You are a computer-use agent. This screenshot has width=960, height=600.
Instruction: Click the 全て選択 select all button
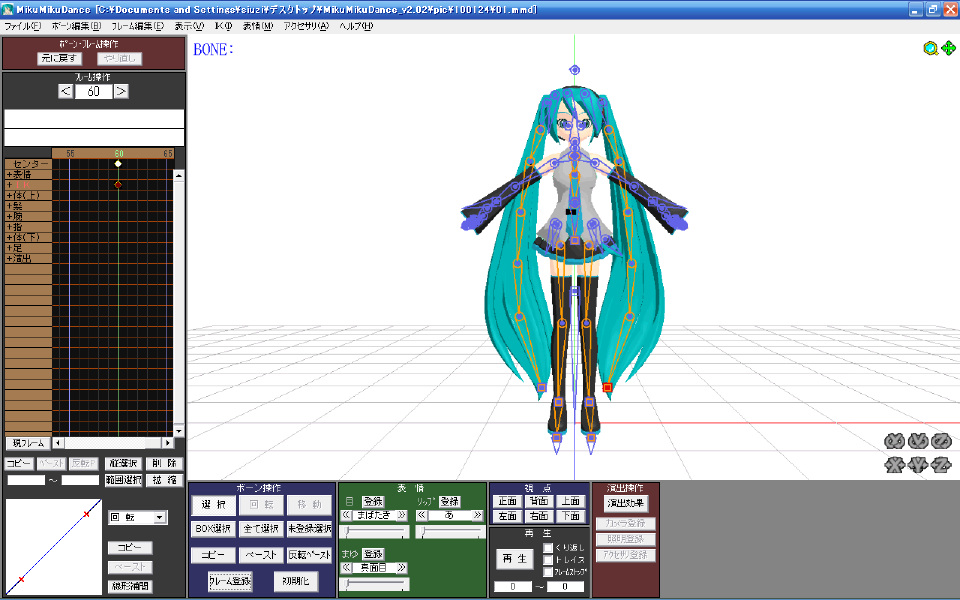pyautogui.click(x=261, y=528)
